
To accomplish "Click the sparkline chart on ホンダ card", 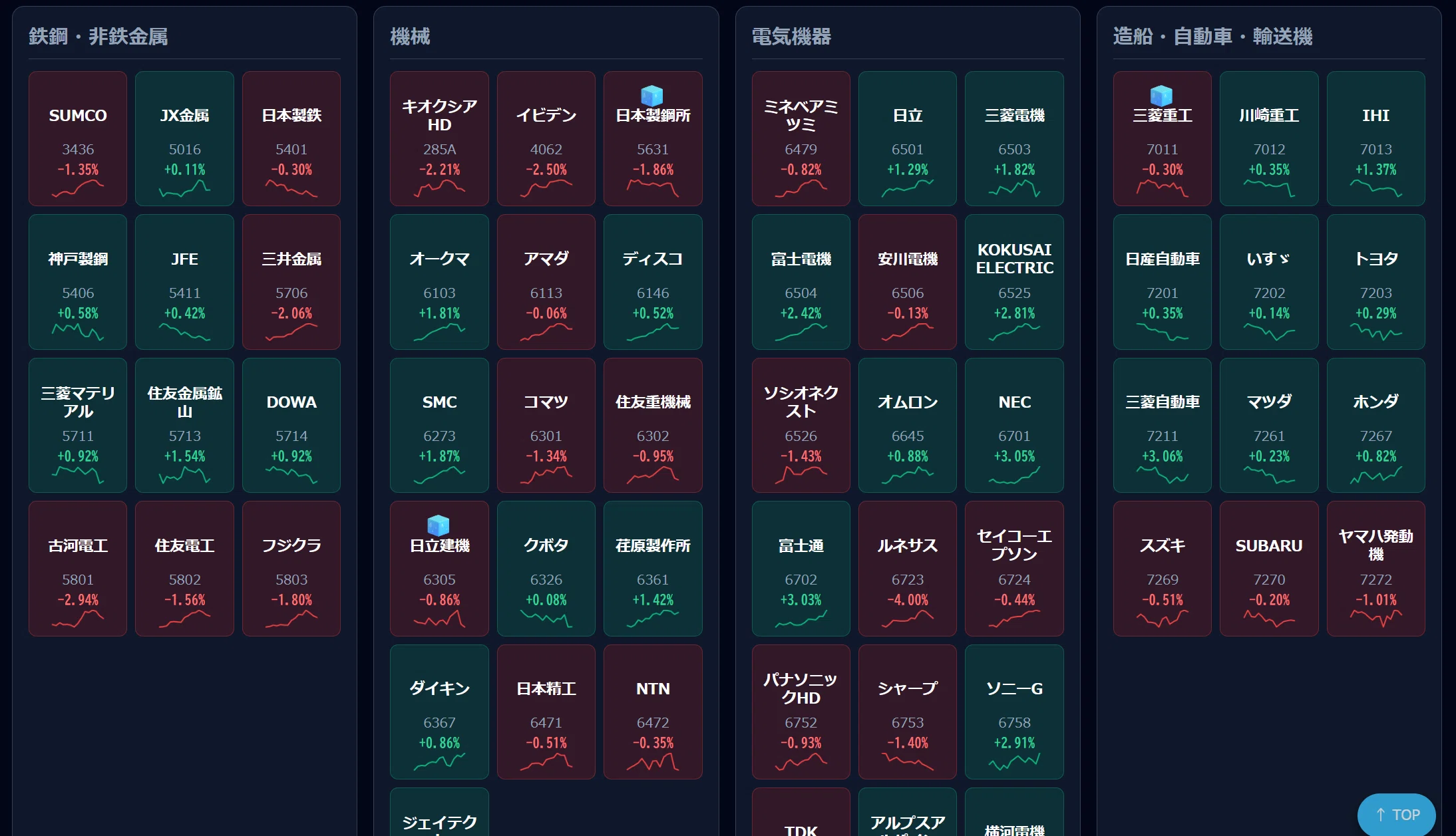I will [x=1375, y=476].
